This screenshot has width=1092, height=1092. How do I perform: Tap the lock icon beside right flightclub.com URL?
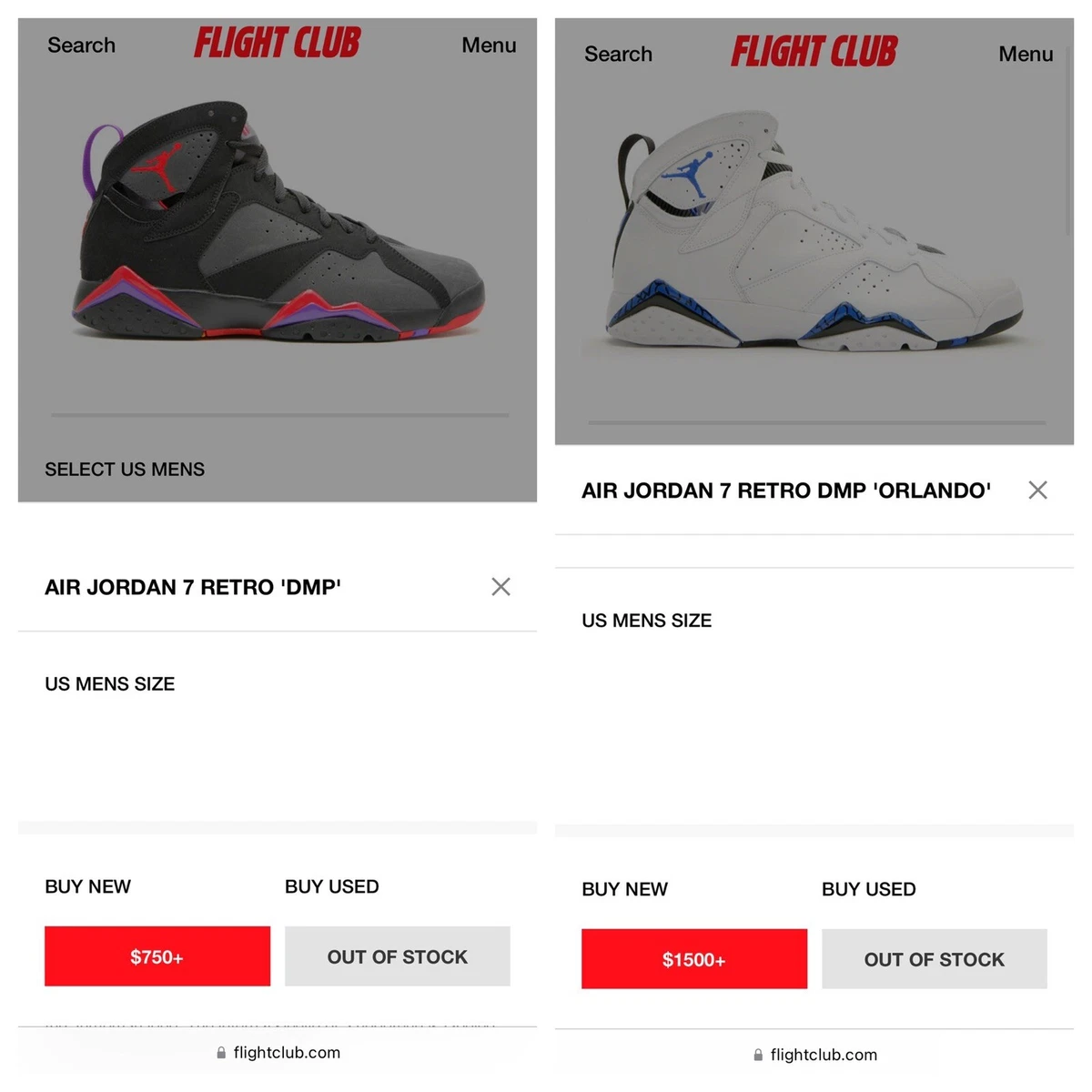[758, 1056]
